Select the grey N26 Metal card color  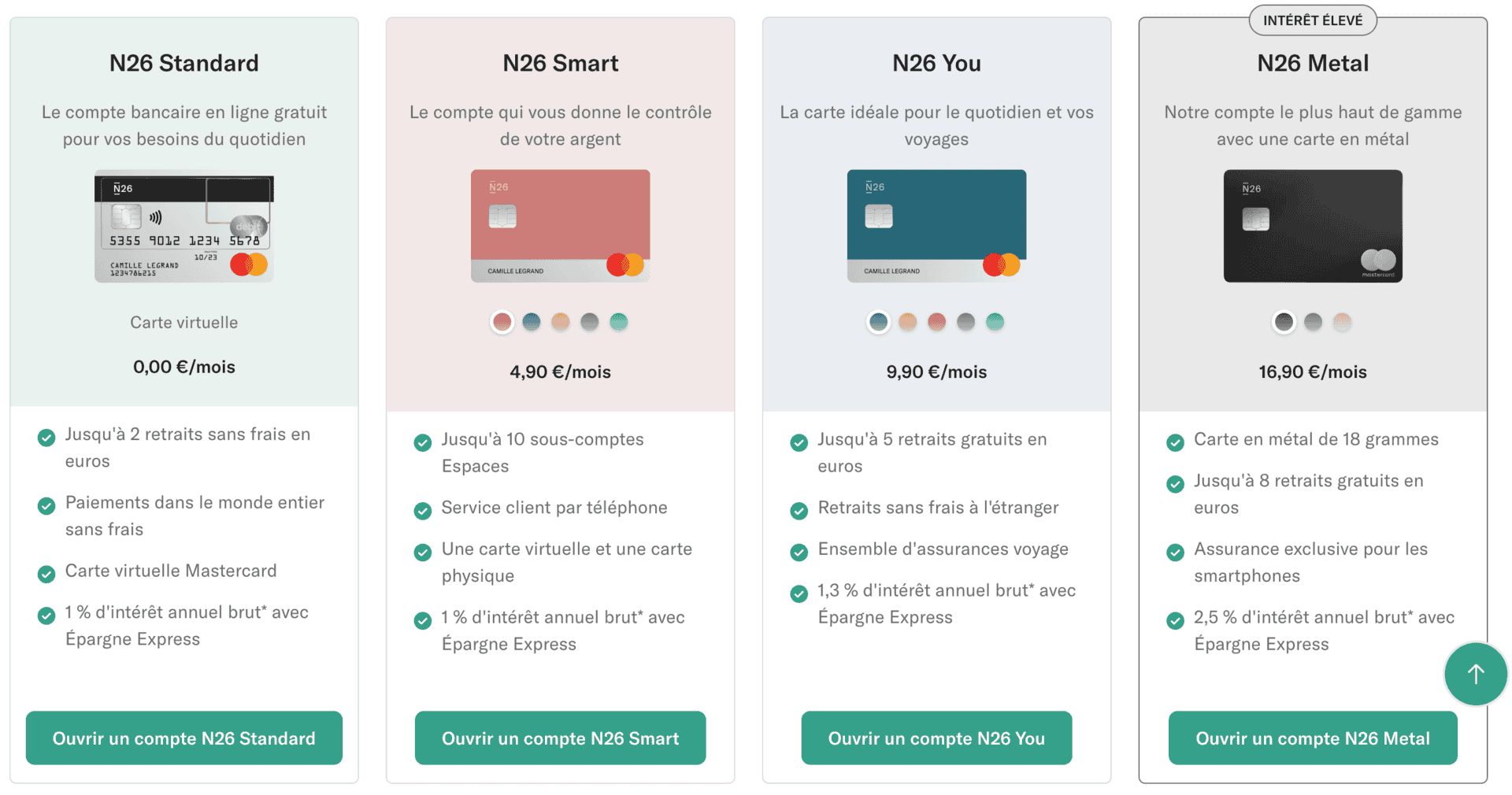pyautogui.click(x=1313, y=322)
